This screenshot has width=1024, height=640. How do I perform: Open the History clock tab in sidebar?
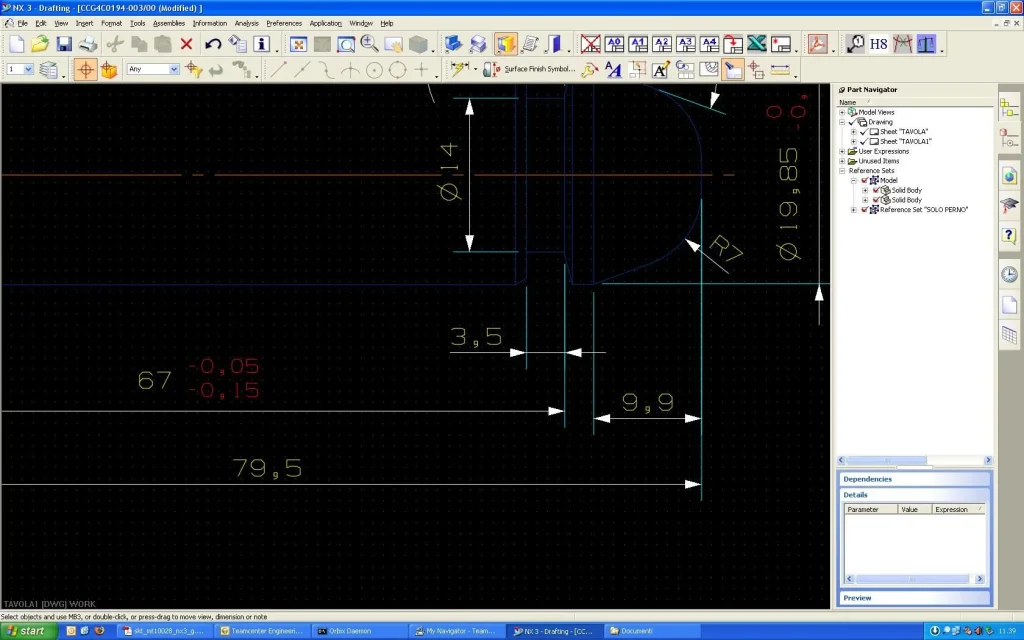[x=1009, y=274]
